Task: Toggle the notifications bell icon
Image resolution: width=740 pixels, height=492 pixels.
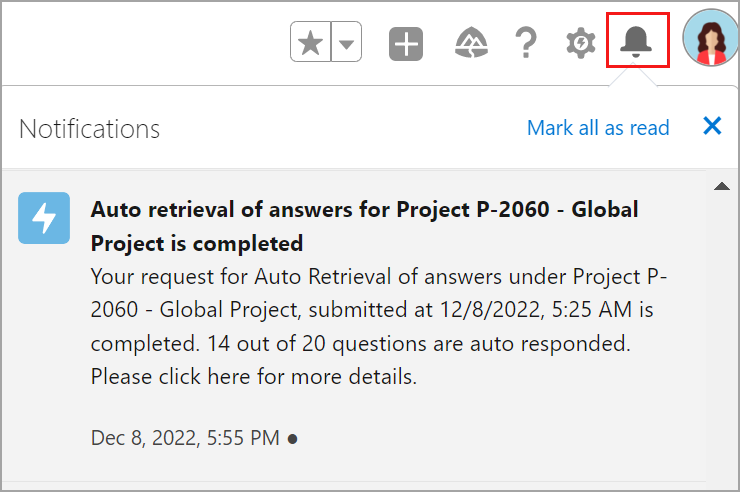Action: click(x=636, y=42)
